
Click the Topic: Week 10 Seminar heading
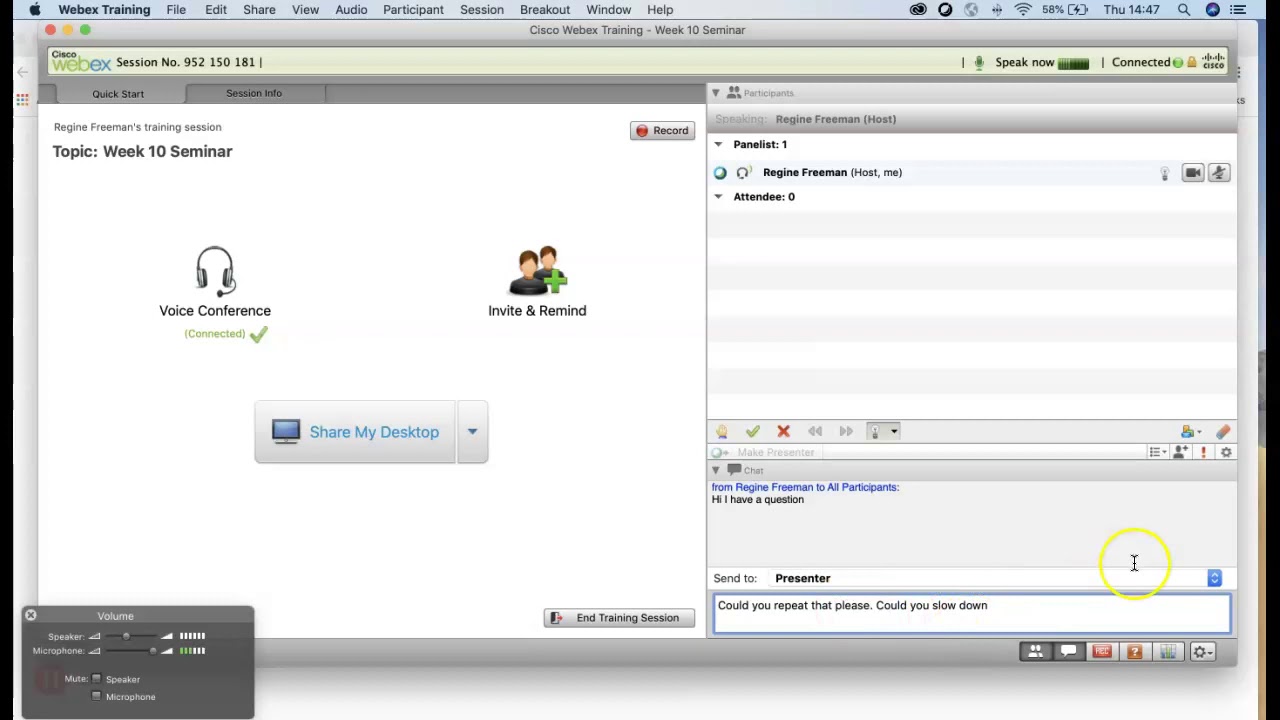click(x=142, y=152)
